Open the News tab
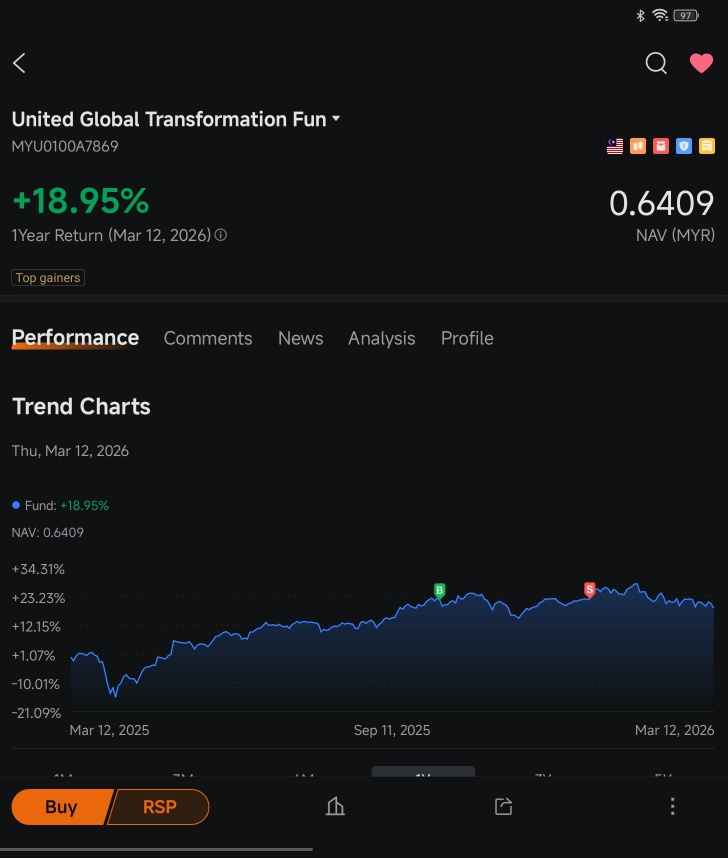 (301, 338)
